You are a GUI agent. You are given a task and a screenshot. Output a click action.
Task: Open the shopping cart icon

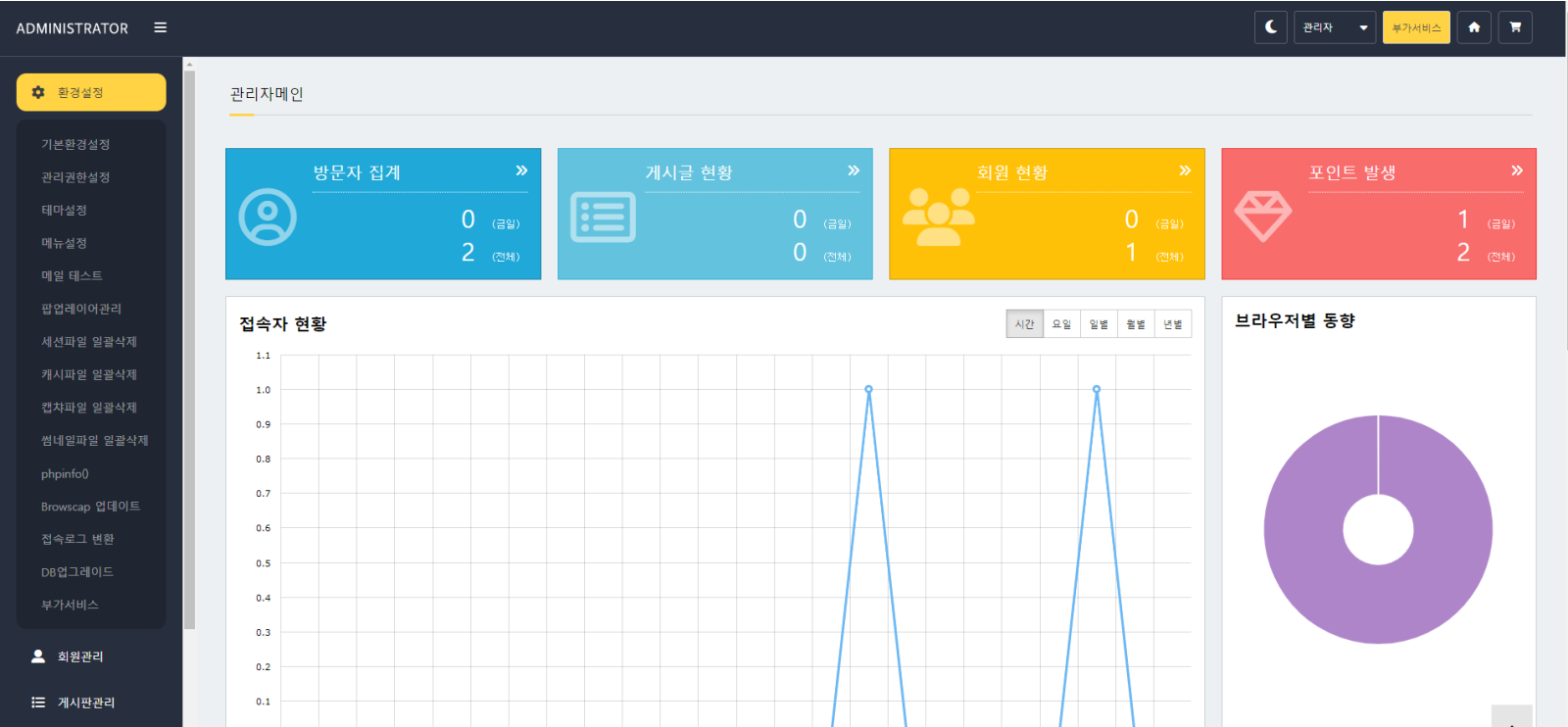pyautogui.click(x=1515, y=27)
